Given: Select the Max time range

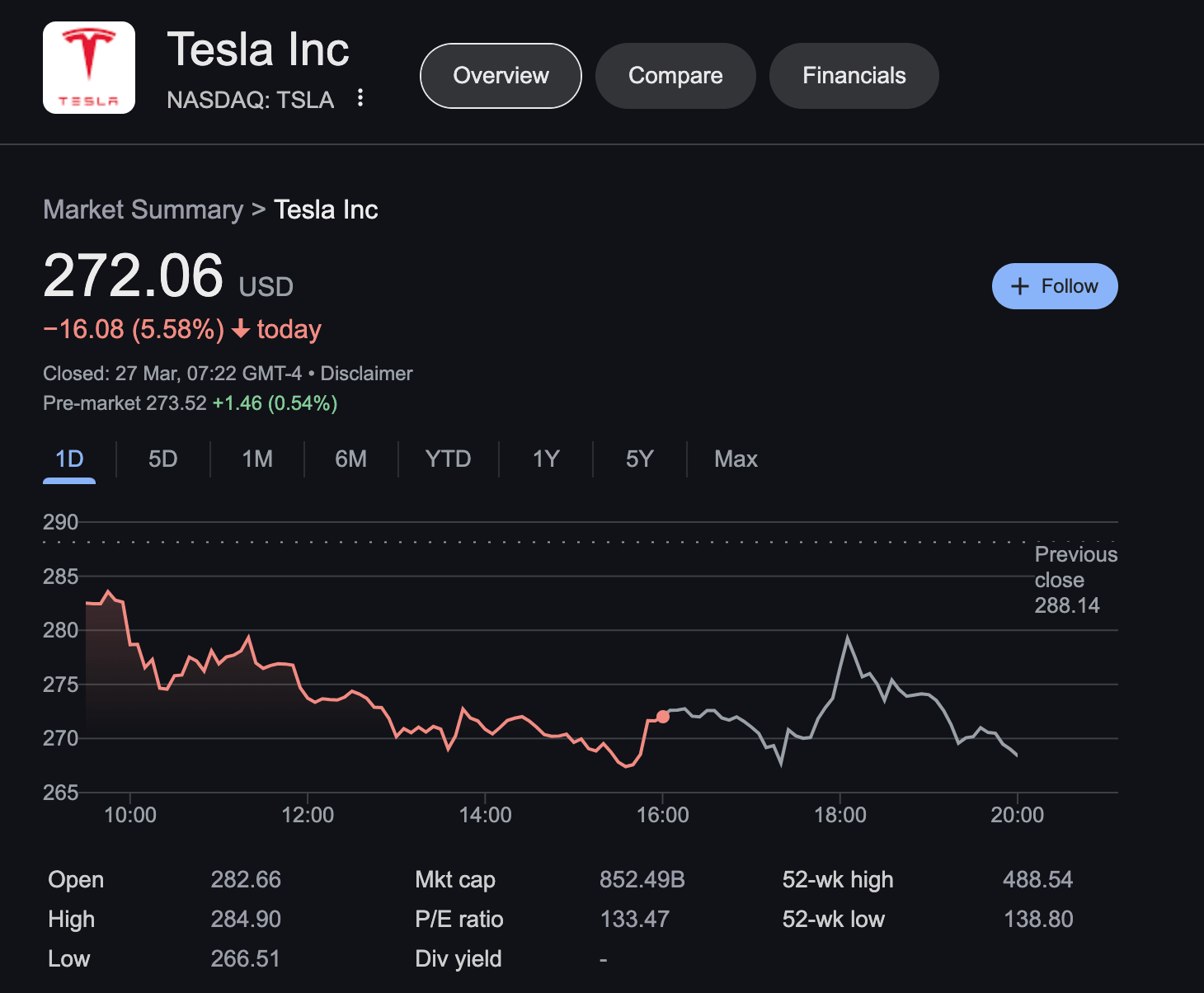Looking at the screenshot, I should click(x=735, y=459).
